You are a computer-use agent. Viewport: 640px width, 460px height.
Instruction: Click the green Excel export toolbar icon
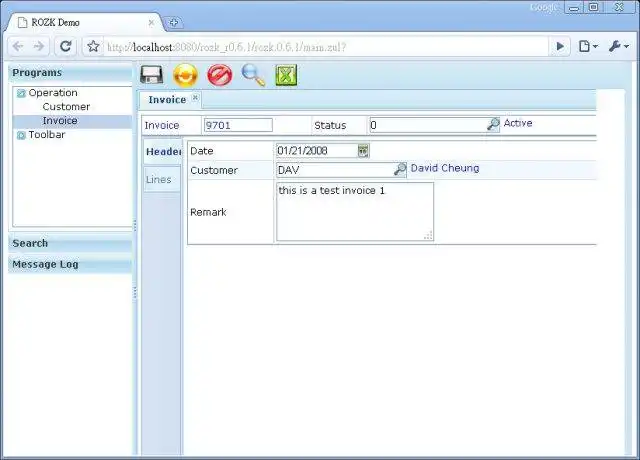click(286, 75)
